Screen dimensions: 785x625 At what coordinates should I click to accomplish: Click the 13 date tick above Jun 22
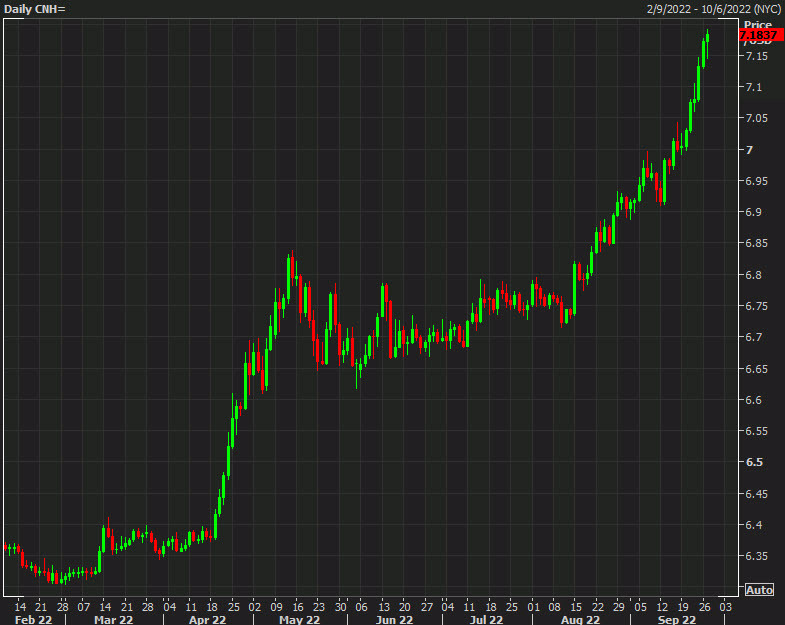pyautogui.click(x=383, y=607)
